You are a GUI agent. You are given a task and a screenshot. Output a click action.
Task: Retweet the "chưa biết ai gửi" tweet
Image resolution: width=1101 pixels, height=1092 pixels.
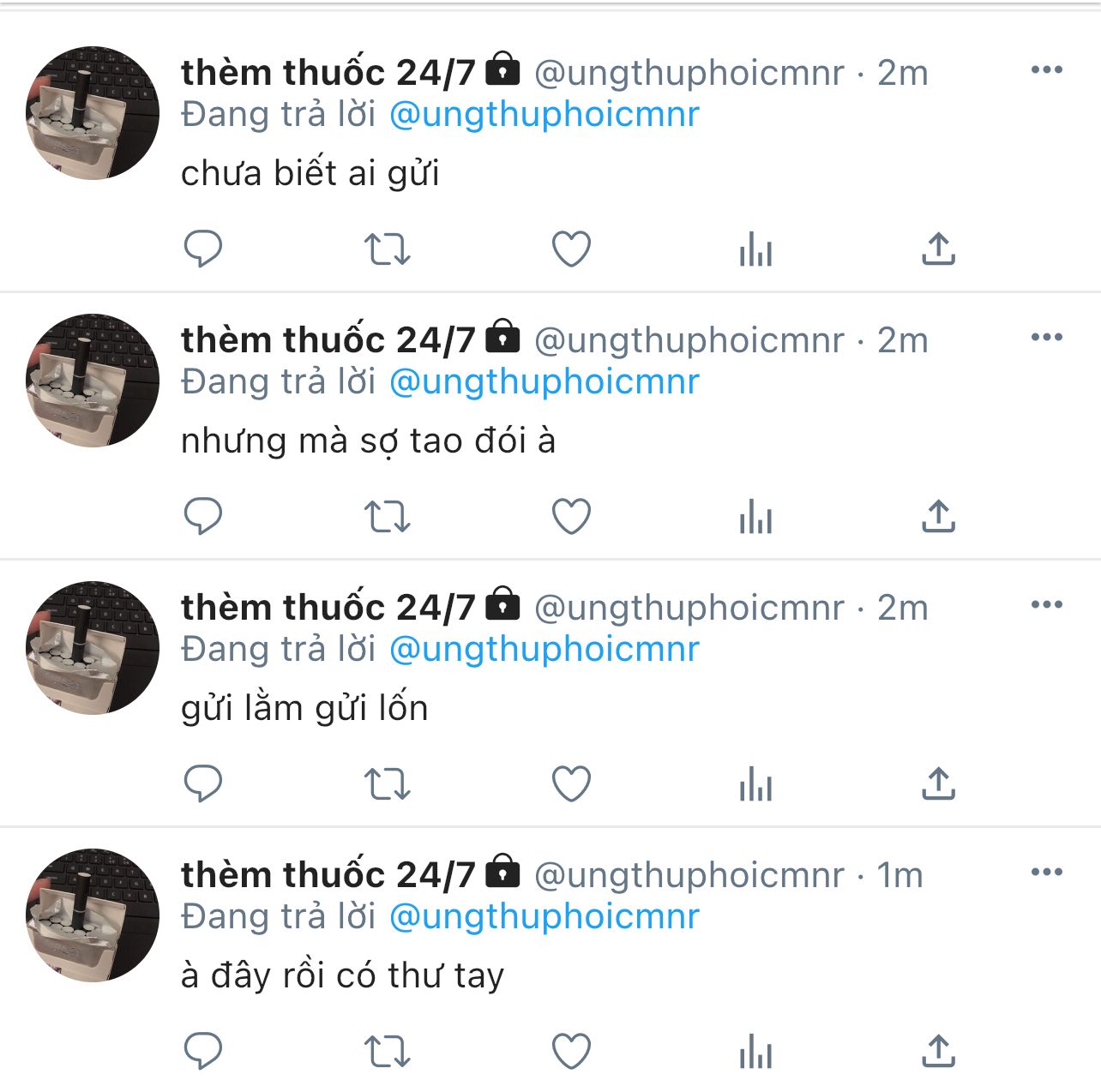(387, 249)
